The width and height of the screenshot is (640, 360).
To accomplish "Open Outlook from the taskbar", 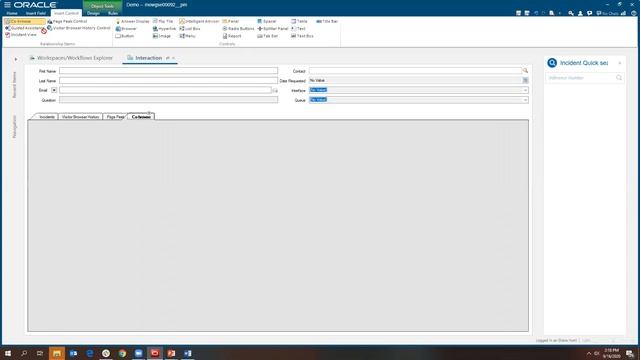I will coord(73,353).
